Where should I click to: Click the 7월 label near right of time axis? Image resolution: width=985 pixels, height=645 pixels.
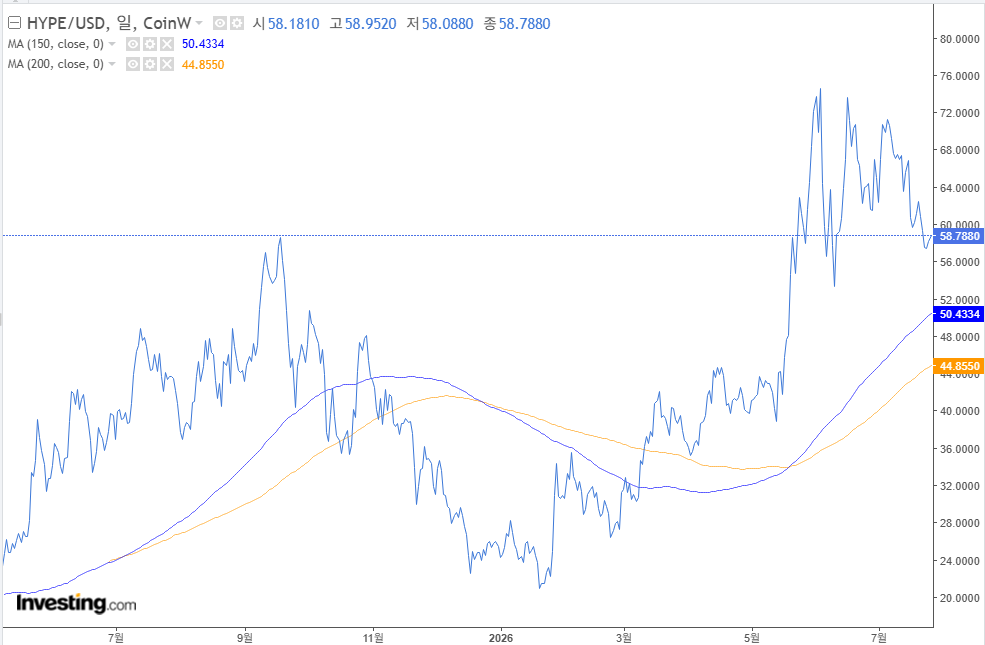[879, 637]
